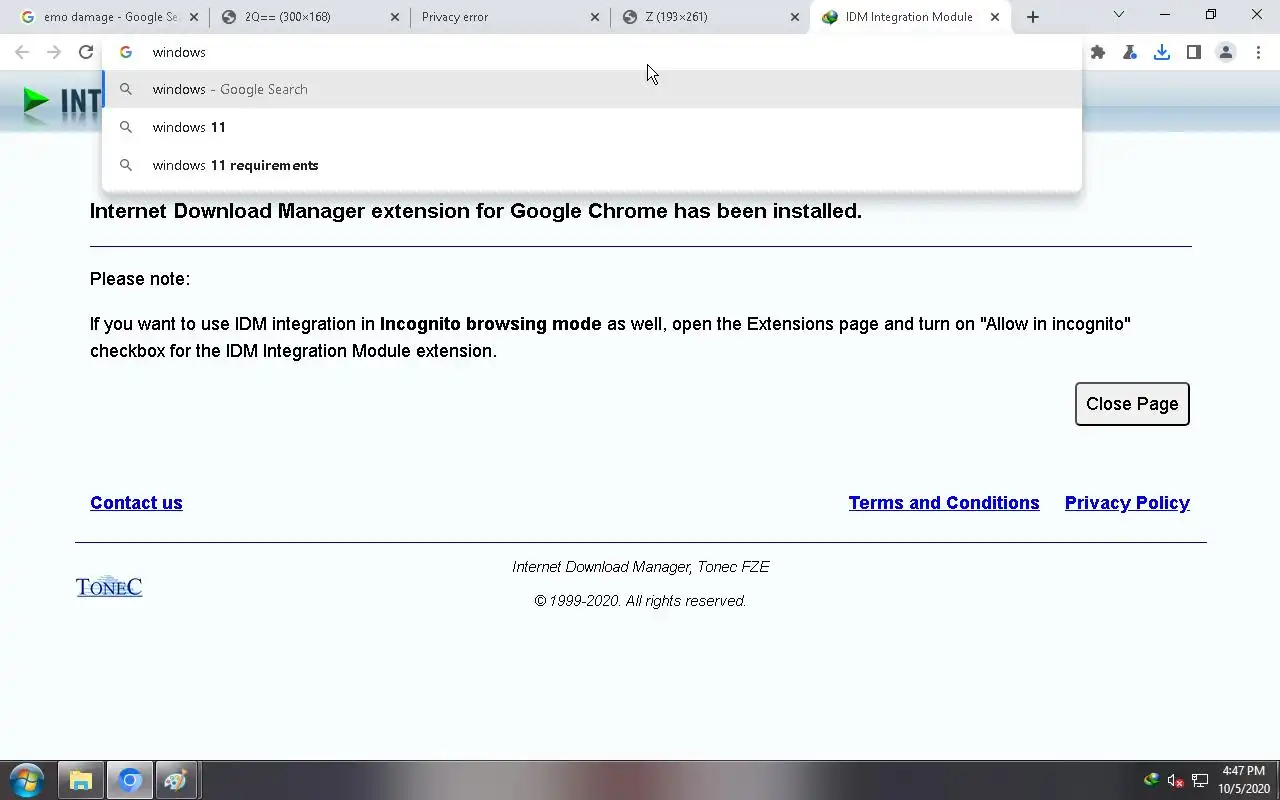
Task: Switch to the "emo damage" Google Search tab
Action: (x=105, y=17)
